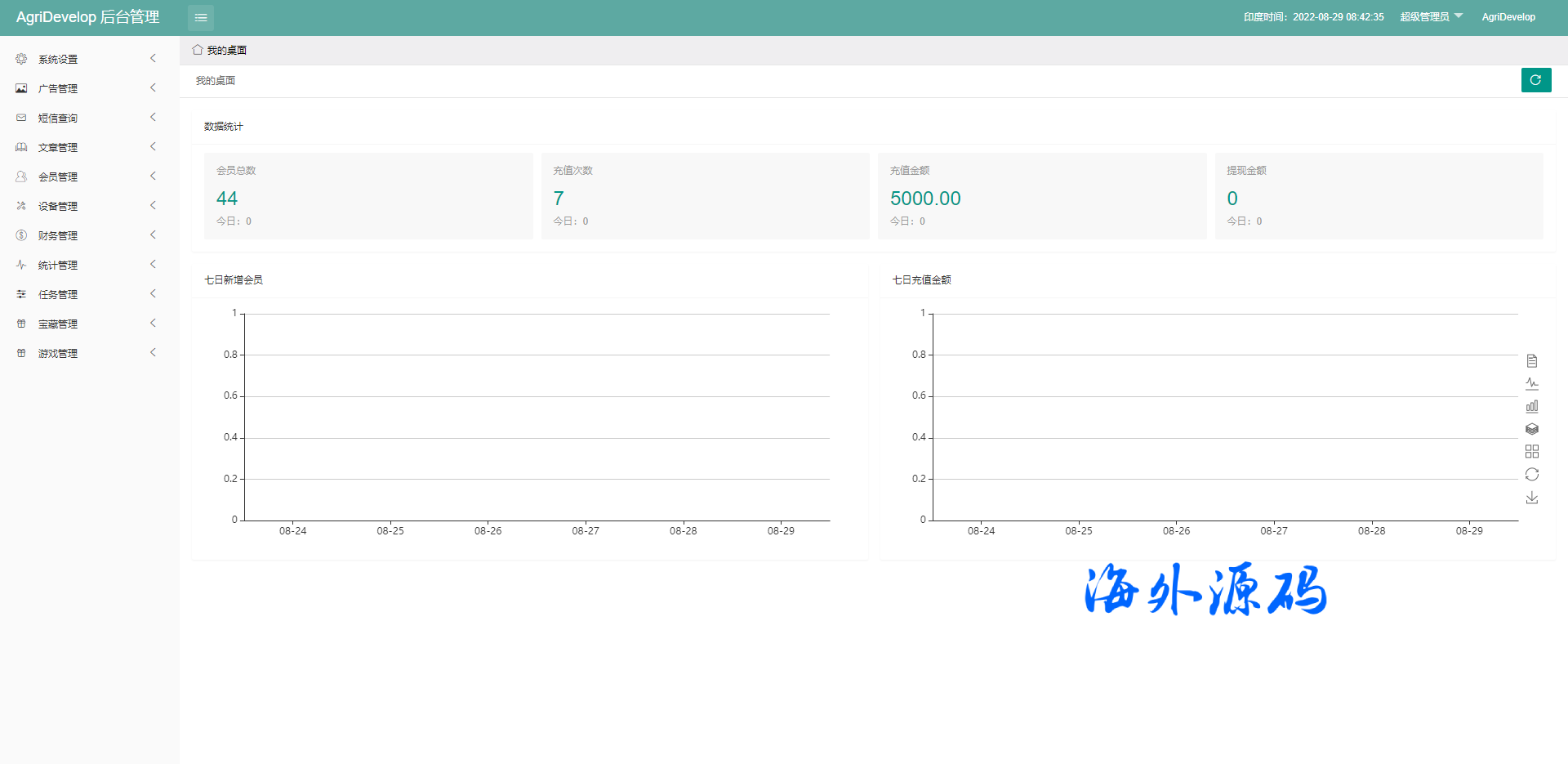Switch chart to line chart view icon

1532,383
